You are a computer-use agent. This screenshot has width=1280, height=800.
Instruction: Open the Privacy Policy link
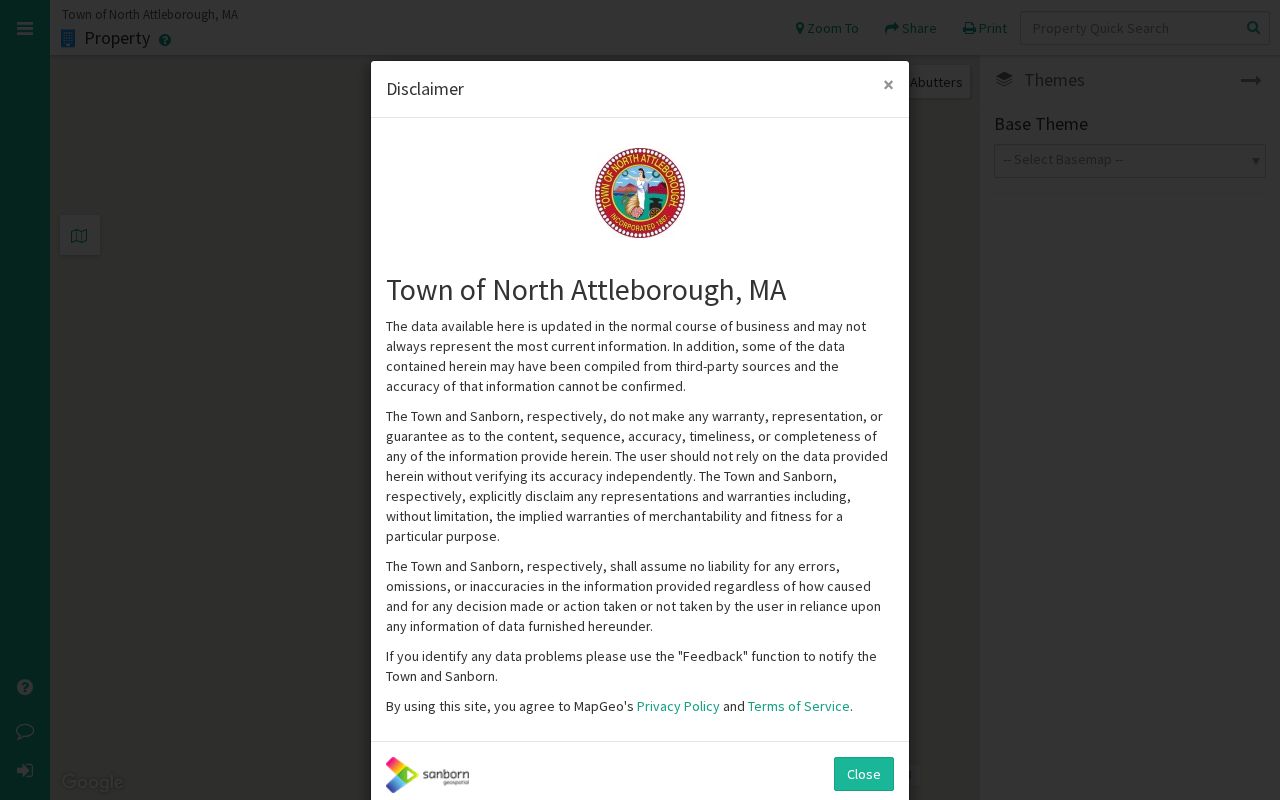(678, 706)
